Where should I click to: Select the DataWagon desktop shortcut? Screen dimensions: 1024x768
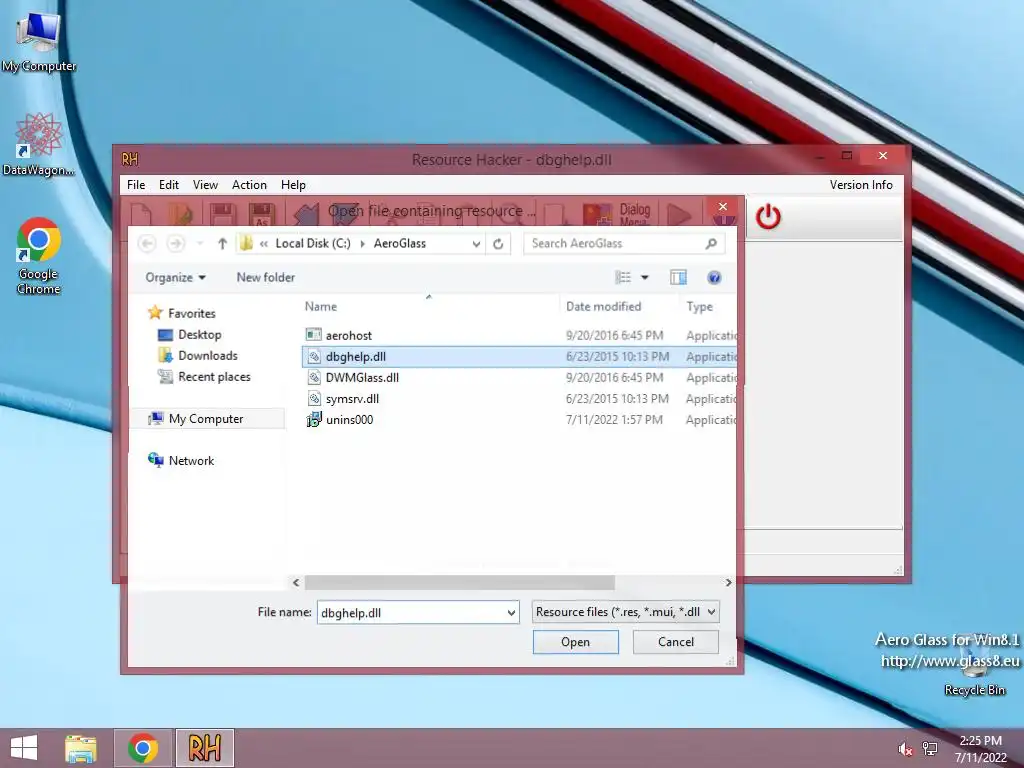coord(39,144)
